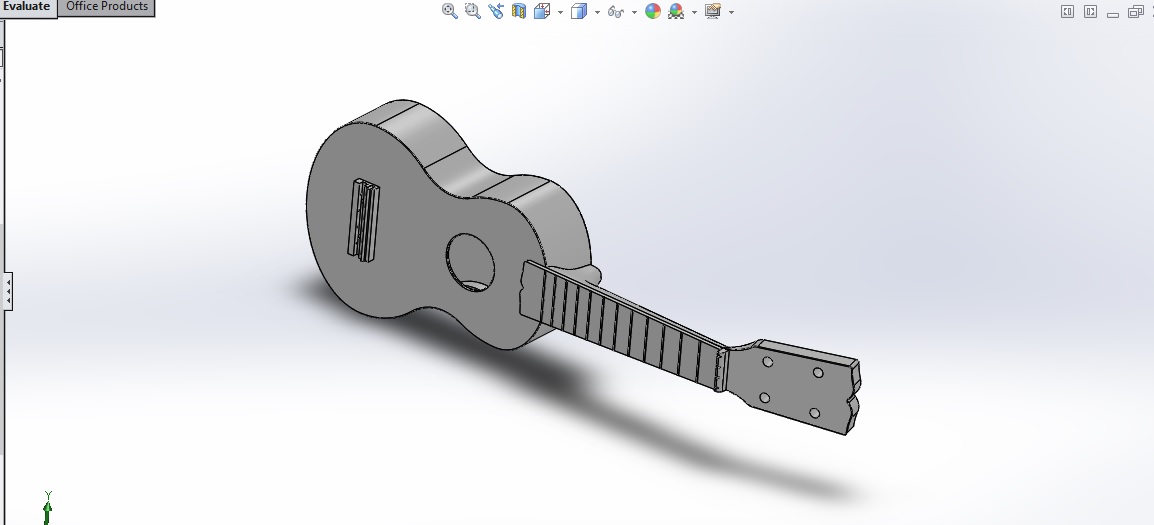Click the panel splitter handle at left edge
Viewport: 1154px width, 525px height.
pos(7,292)
